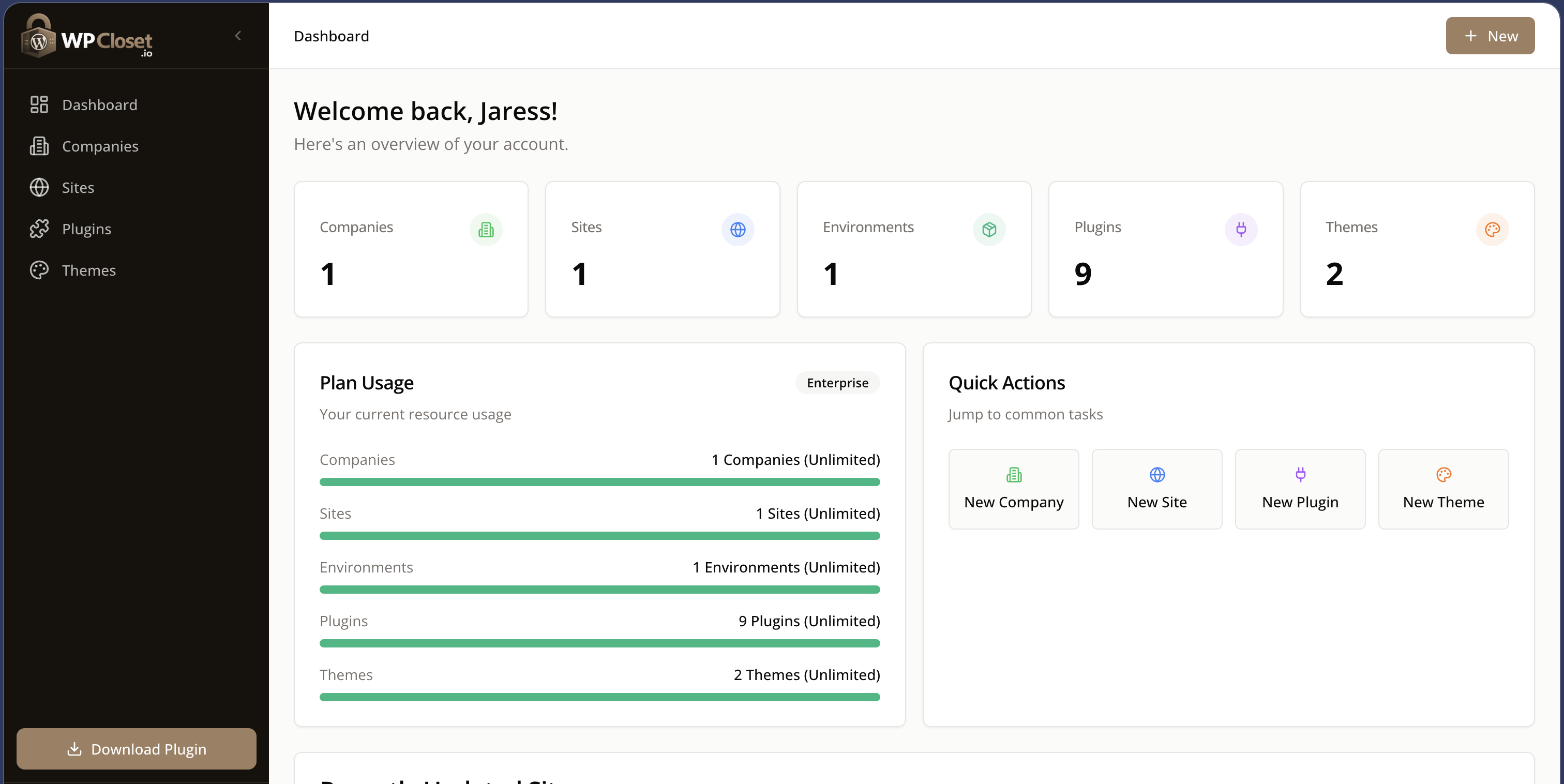
Task: Click the Environments cube icon
Action: [988, 229]
